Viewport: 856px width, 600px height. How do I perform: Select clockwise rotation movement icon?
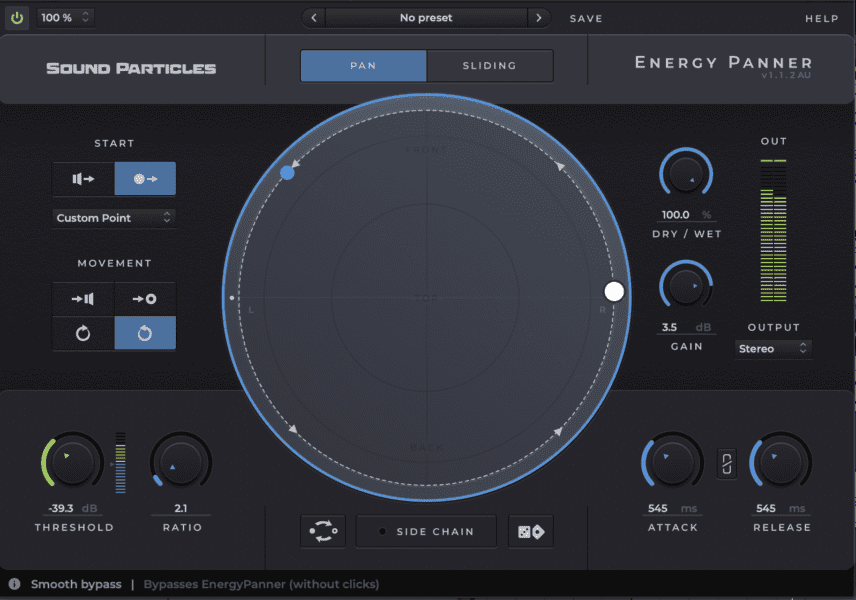[x=83, y=333]
